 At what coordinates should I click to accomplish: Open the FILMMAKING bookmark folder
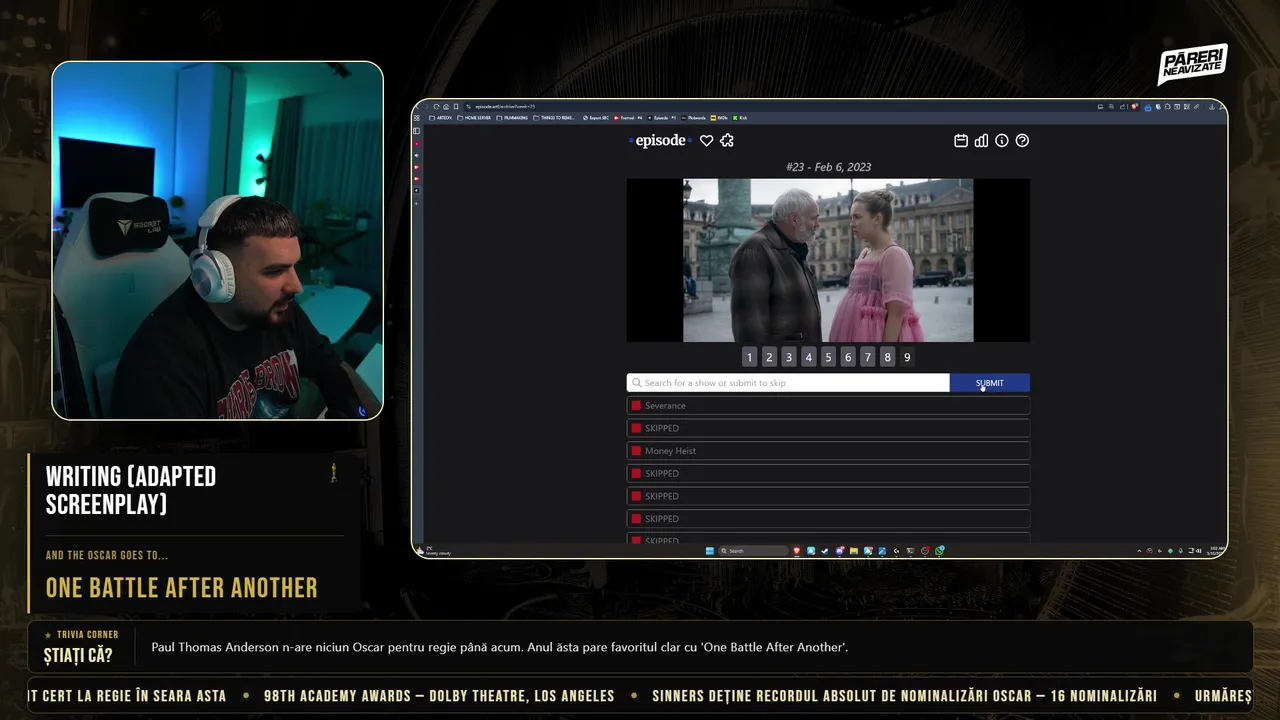pyautogui.click(x=512, y=118)
